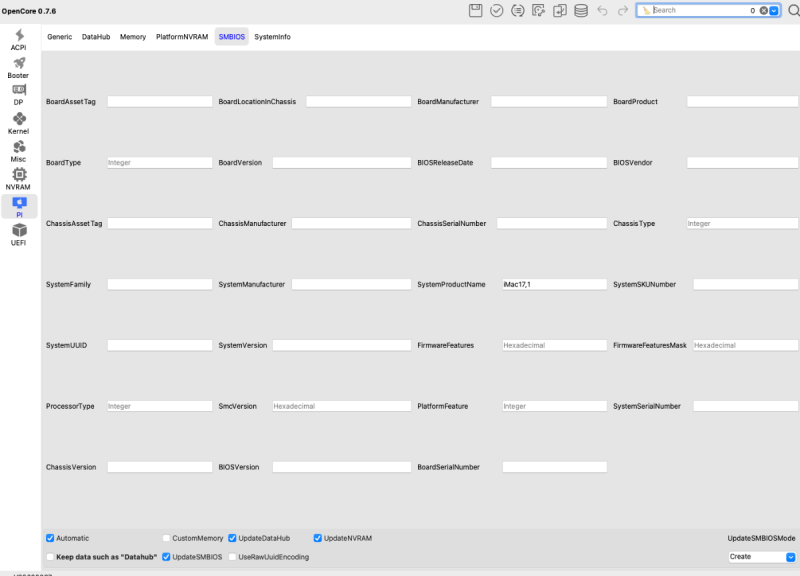This screenshot has width=800, height=576.
Task: Click the BoardLocationInChassis input field
Action: (x=358, y=102)
